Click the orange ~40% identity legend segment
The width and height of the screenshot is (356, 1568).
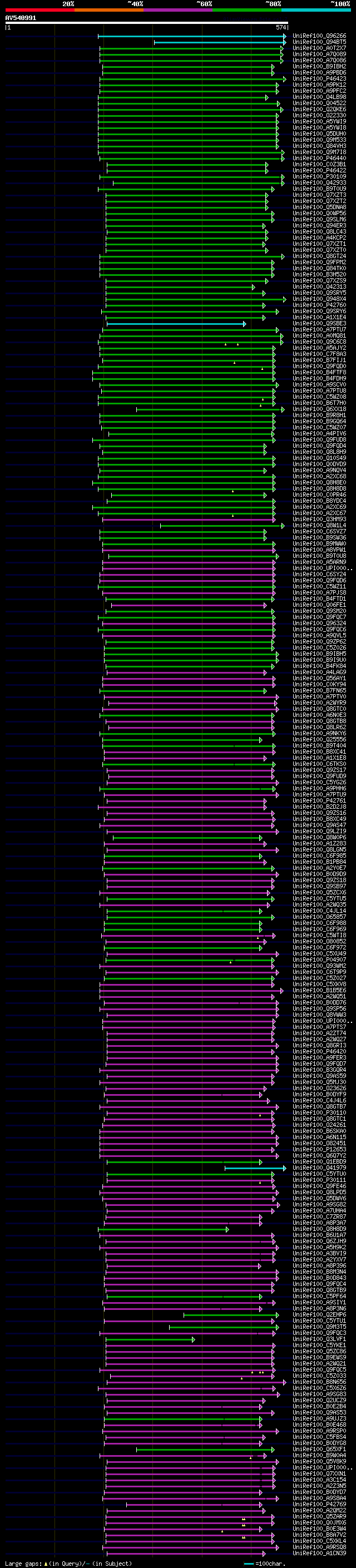coord(109,10)
